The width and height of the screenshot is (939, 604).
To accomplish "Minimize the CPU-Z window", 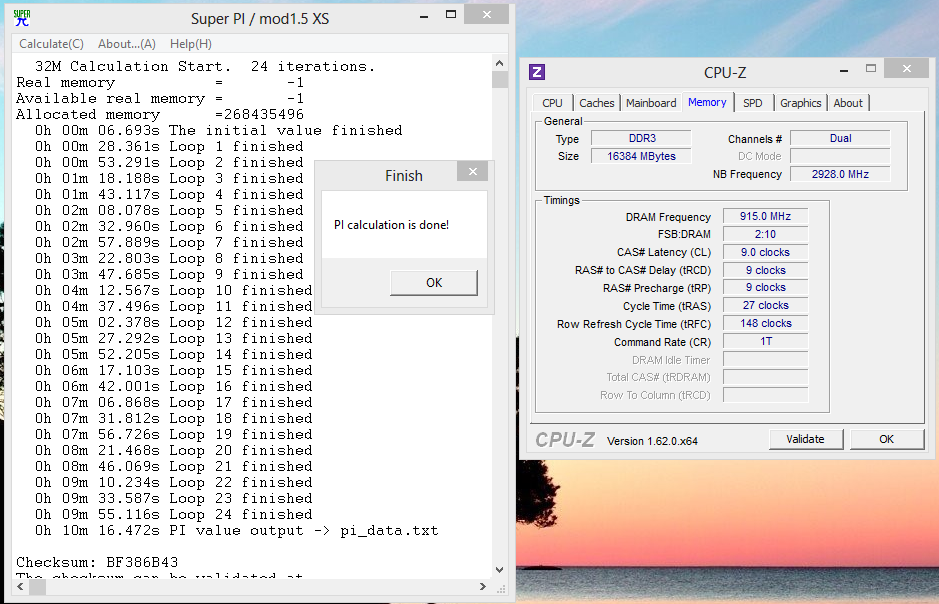I will (x=844, y=71).
